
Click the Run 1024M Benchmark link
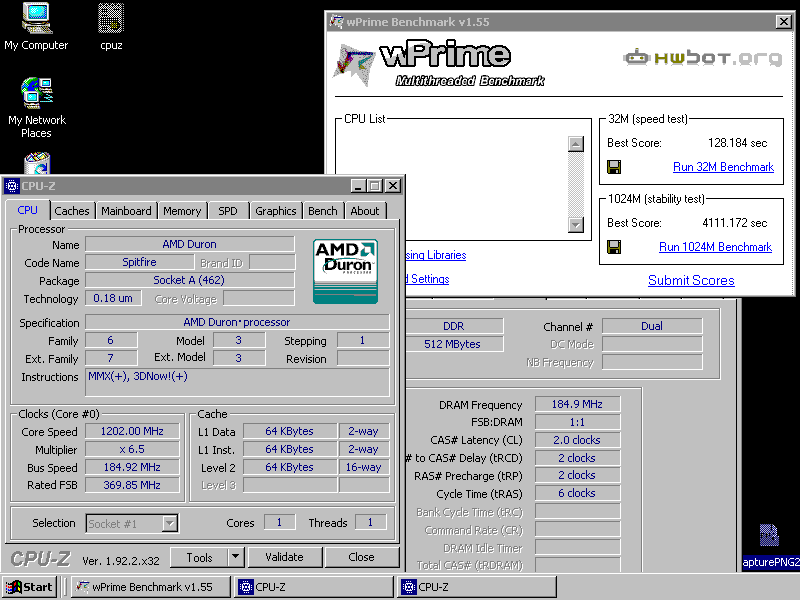(x=715, y=247)
